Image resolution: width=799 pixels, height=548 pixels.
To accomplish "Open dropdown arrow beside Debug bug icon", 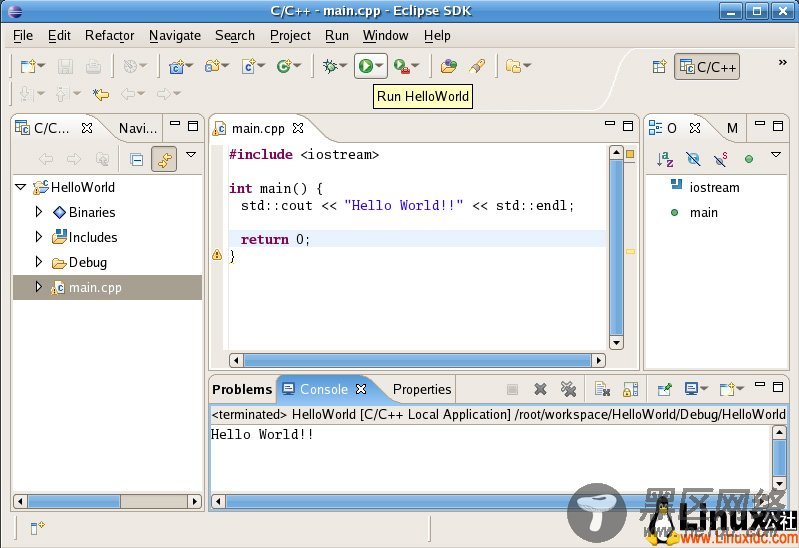I will tap(343, 66).
